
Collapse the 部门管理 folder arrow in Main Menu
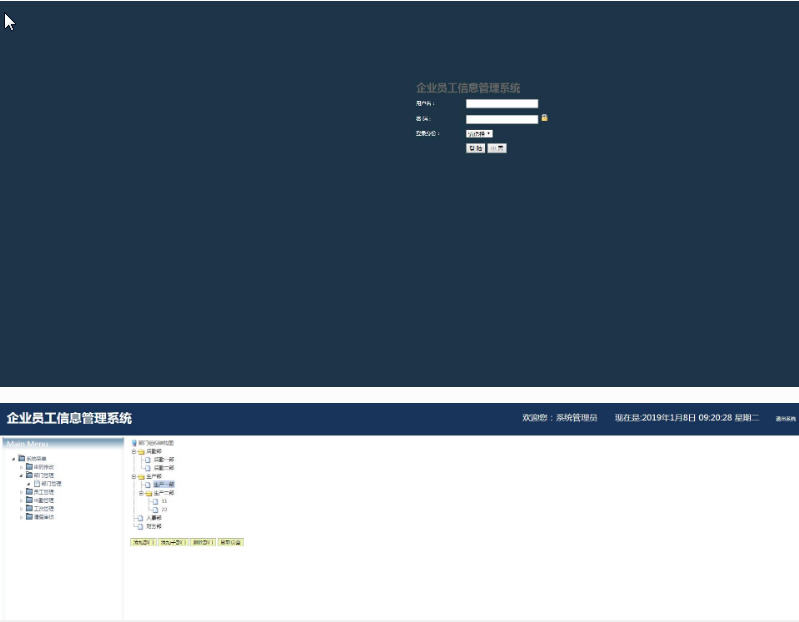pyautogui.click(x=21, y=476)
